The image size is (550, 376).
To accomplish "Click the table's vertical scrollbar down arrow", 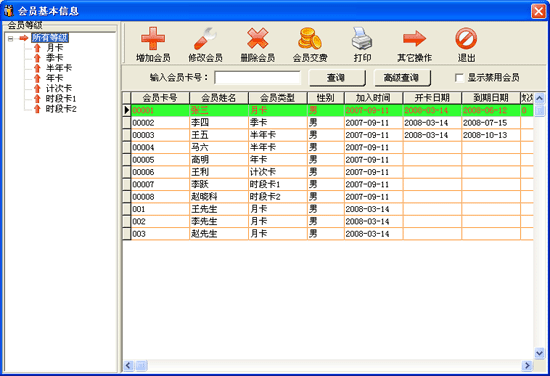I will coord(539,353).
